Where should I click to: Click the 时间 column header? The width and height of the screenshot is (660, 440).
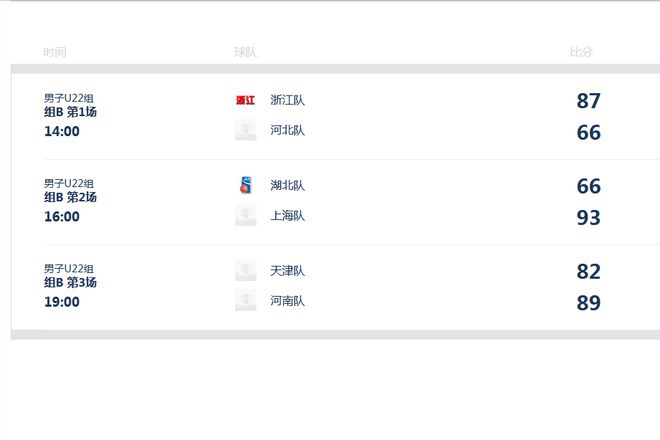click(x=55, y=52)
